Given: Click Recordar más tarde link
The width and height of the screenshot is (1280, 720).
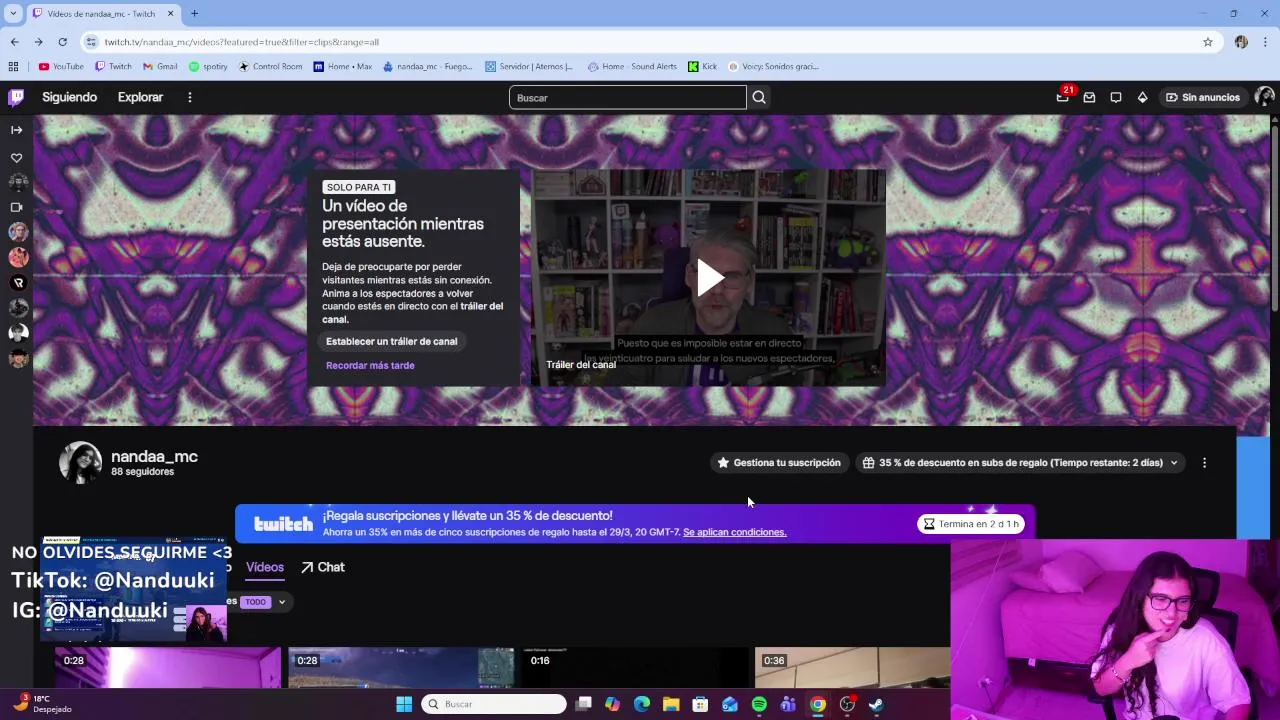Looking at the screenshot, I should (370, 365).
